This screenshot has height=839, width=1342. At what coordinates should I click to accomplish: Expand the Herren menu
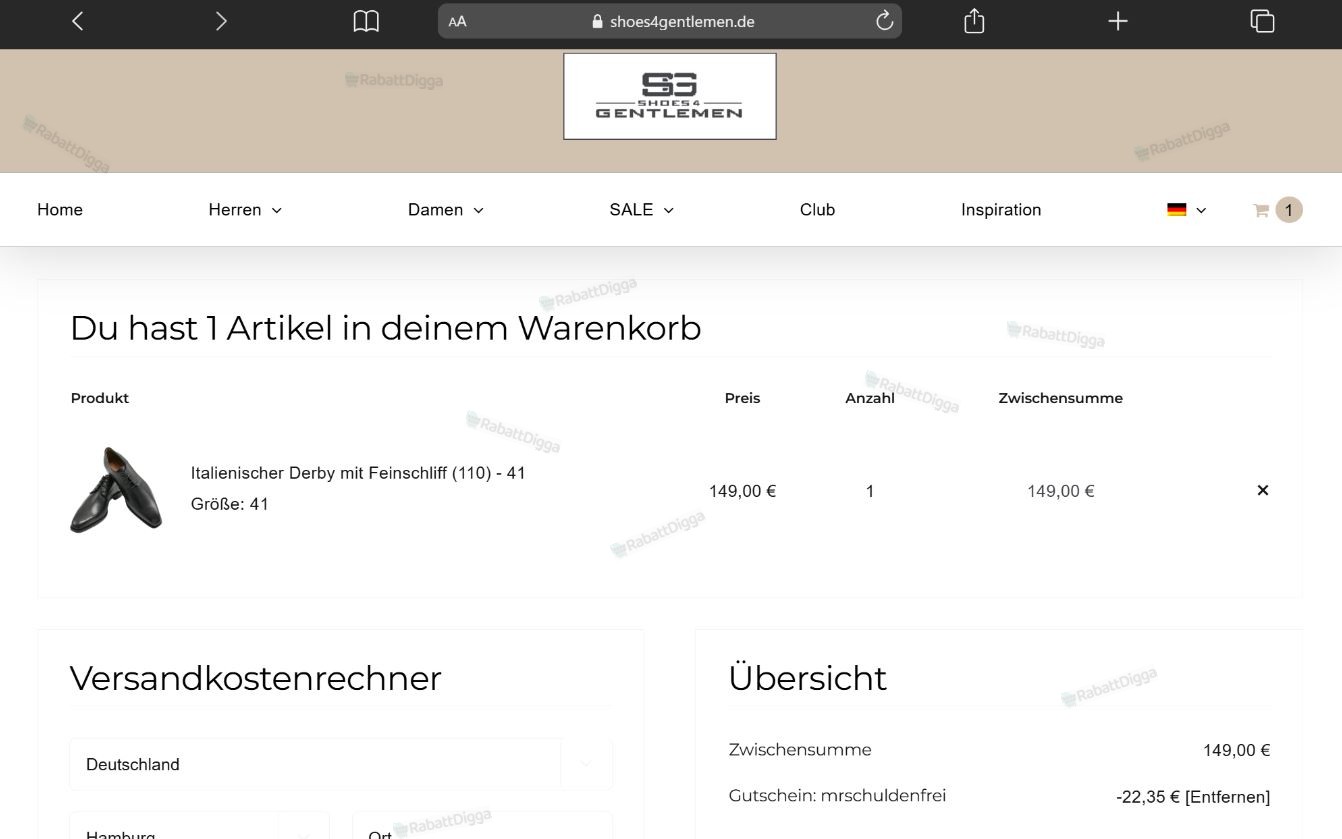coord(245,210)
